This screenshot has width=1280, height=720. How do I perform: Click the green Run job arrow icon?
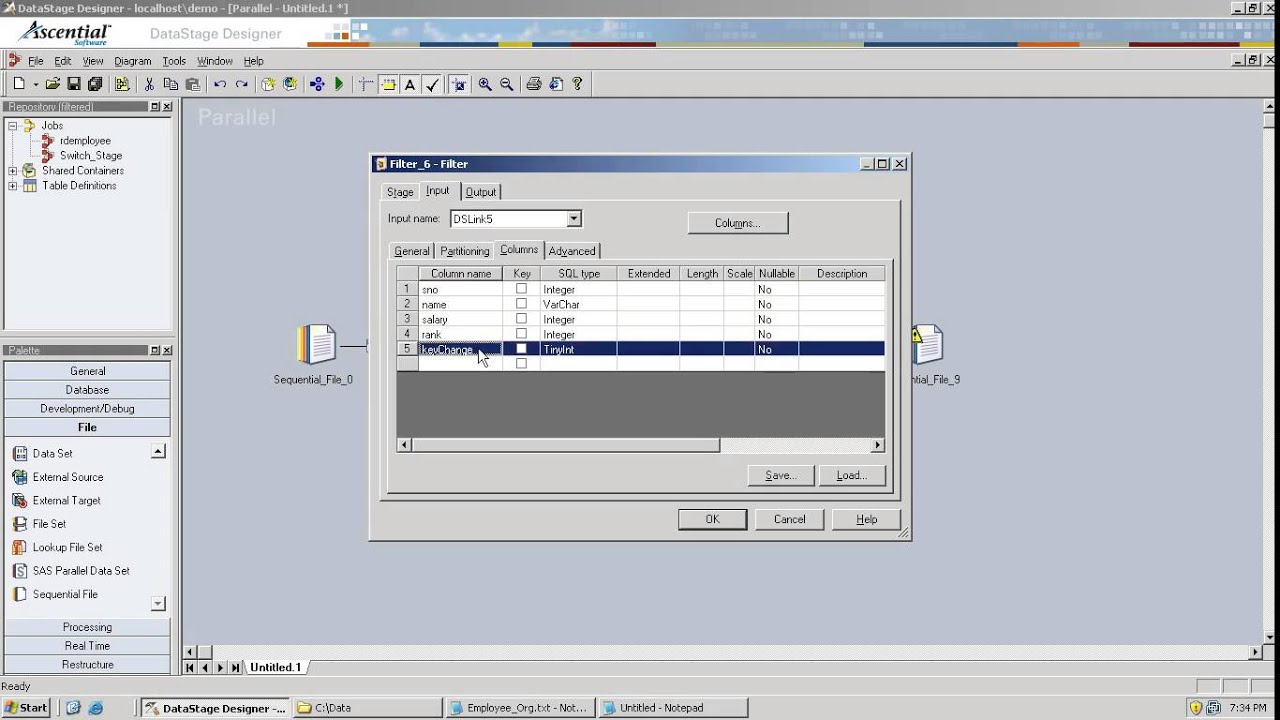(339, 85)
